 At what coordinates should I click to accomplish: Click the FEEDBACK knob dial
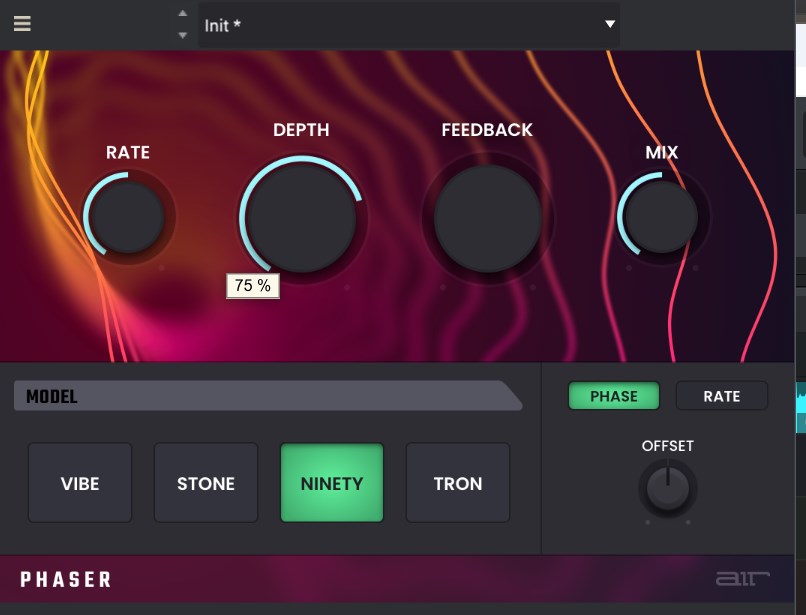pos(488,218)
